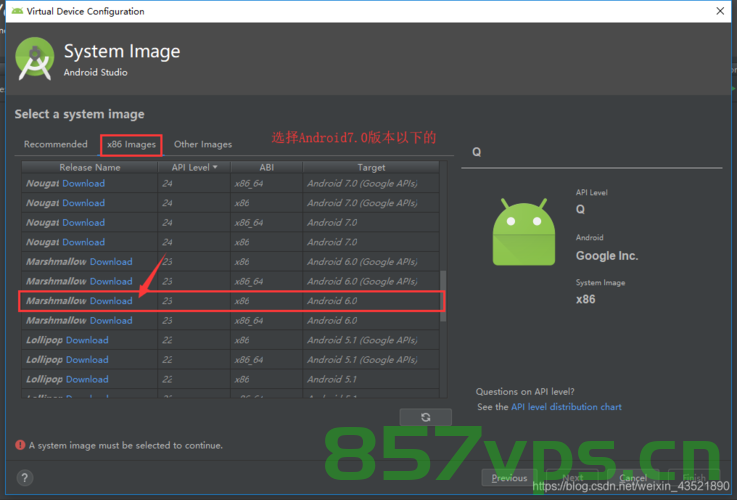Download Lollipop x86_64 Android 5.1 (Google APIs)
The image size is (737, 500).
point(87,360)
